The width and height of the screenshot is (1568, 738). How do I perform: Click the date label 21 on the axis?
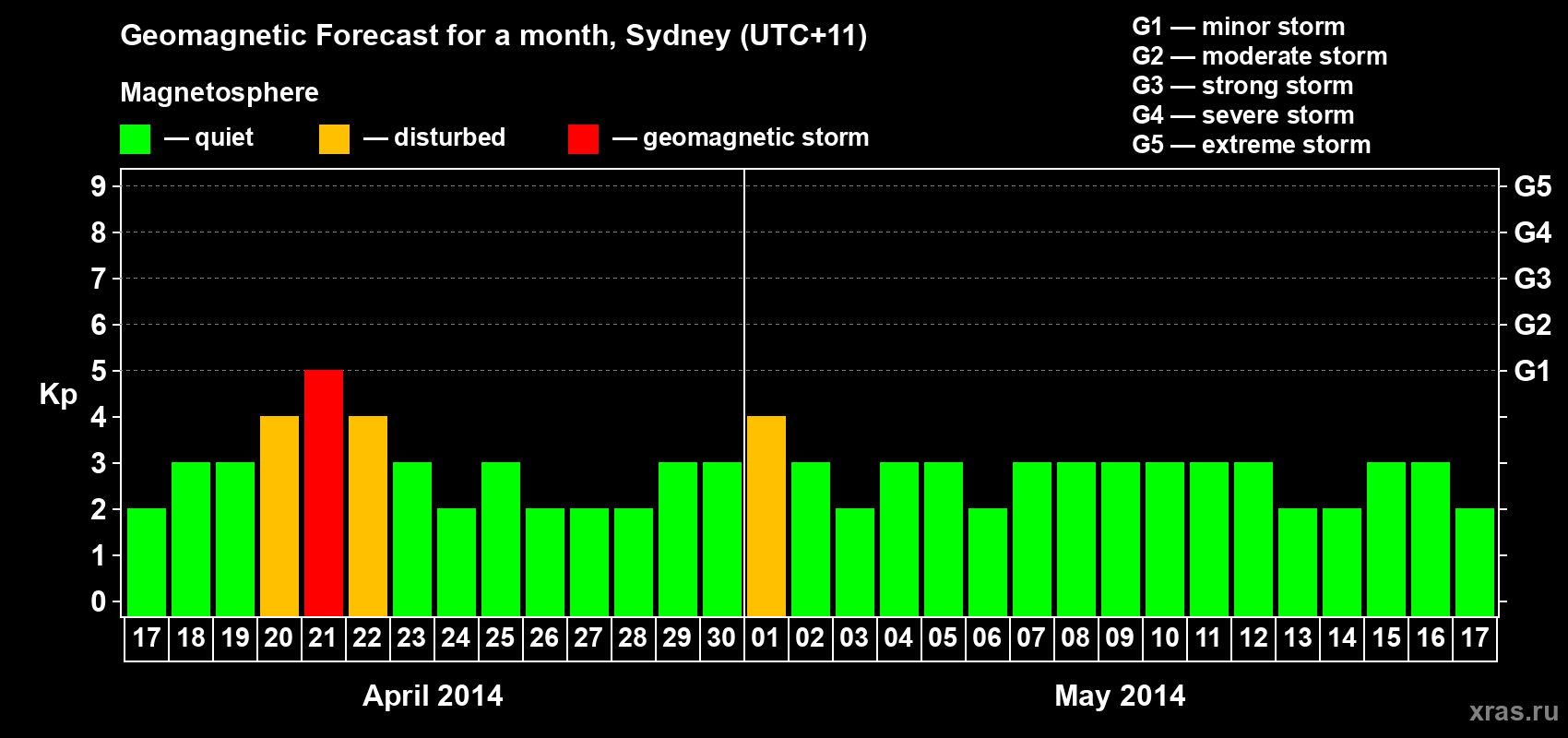click(323, 637)
